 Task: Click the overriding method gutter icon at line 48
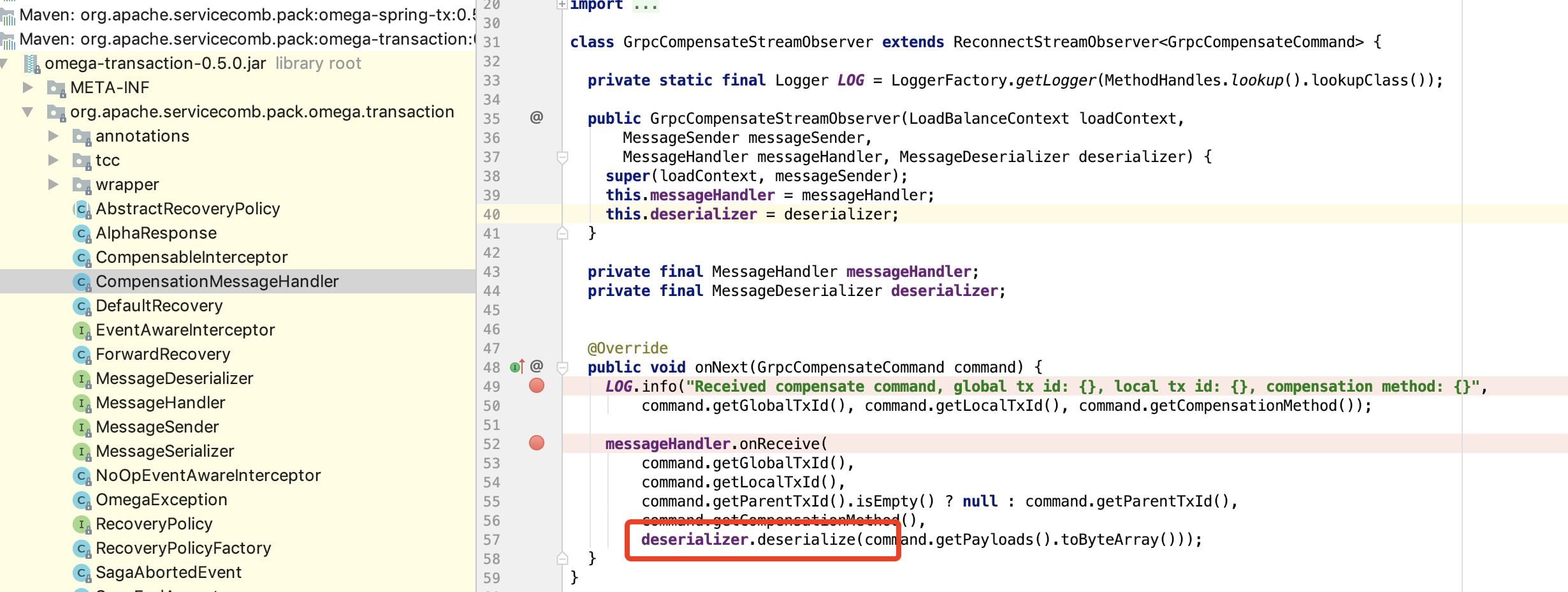517,367
